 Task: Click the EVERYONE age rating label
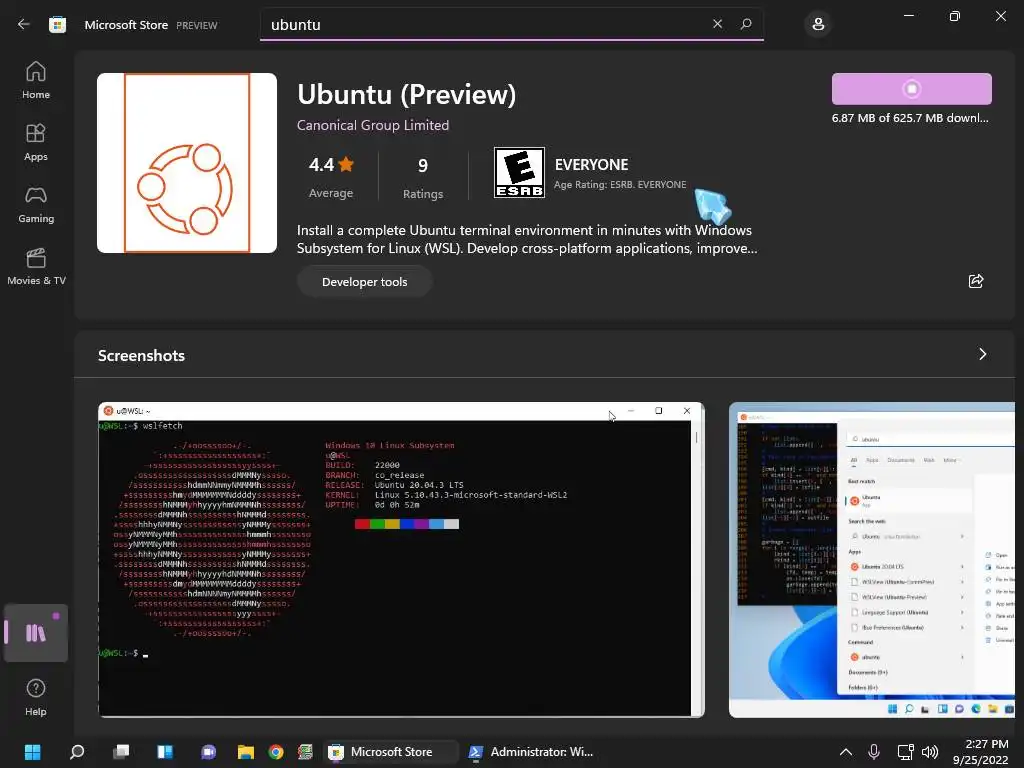(x=591, y=165)
